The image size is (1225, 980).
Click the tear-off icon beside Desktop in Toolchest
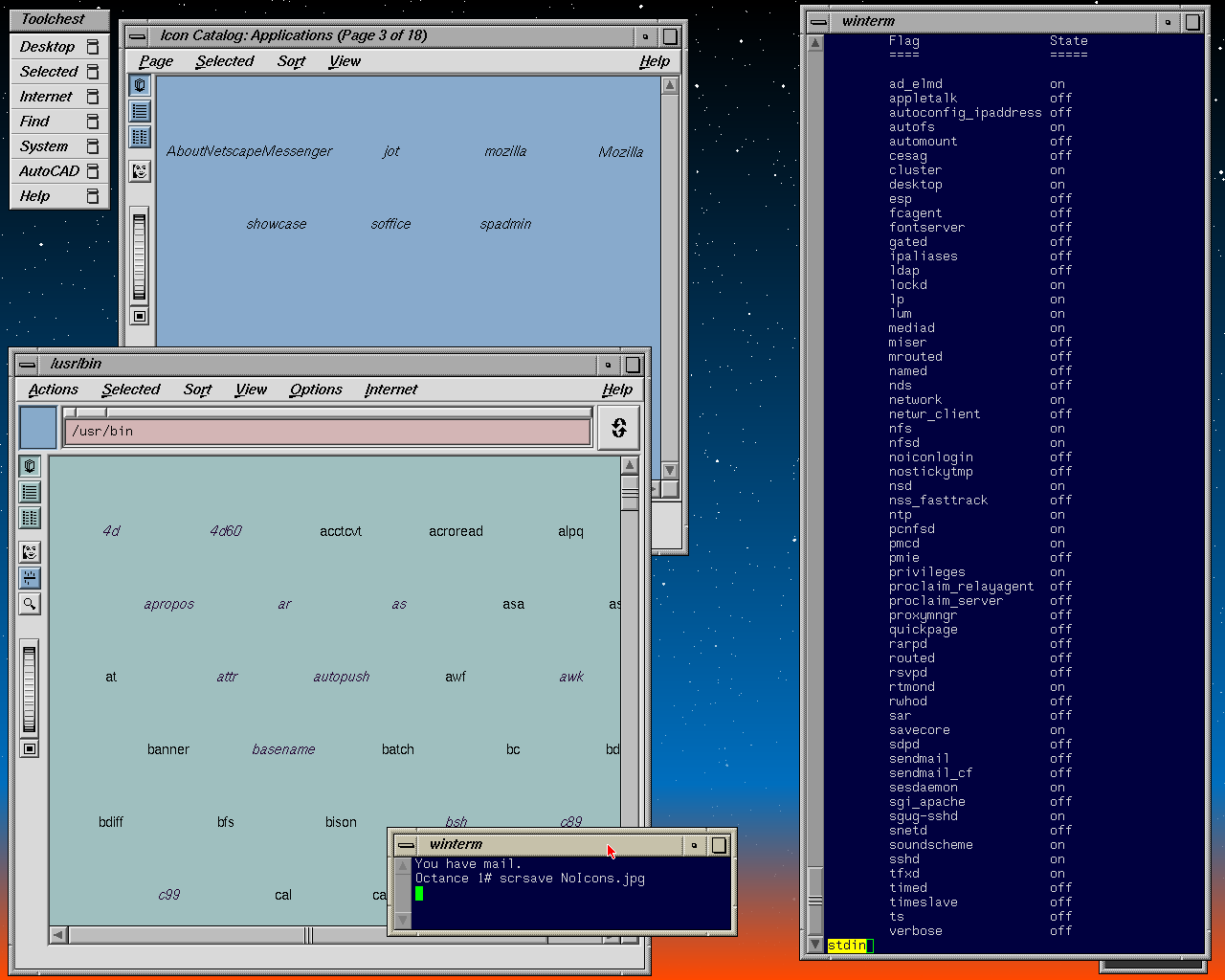tap(93, 47)
